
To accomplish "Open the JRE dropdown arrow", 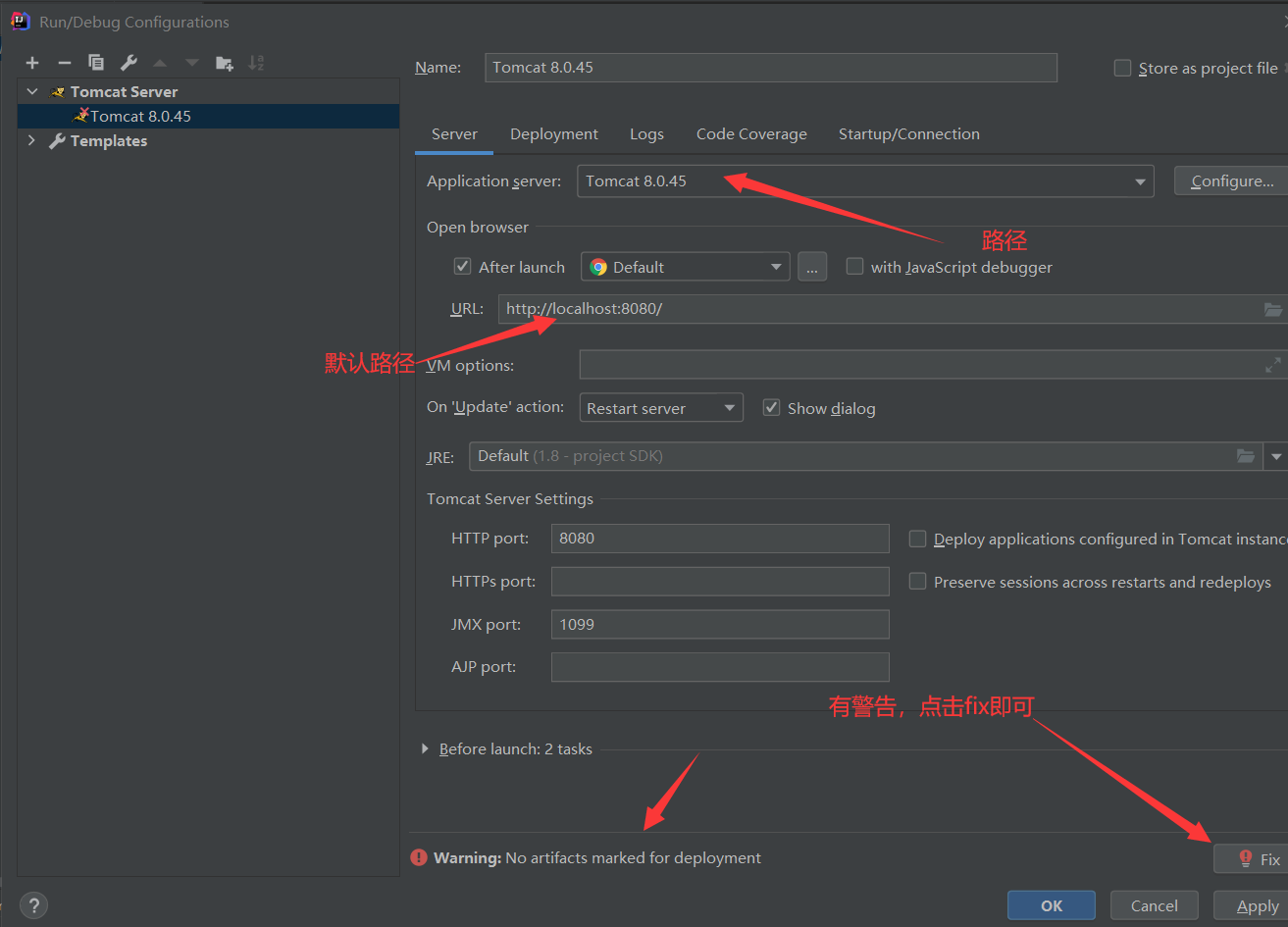I will coord(1276,456).
